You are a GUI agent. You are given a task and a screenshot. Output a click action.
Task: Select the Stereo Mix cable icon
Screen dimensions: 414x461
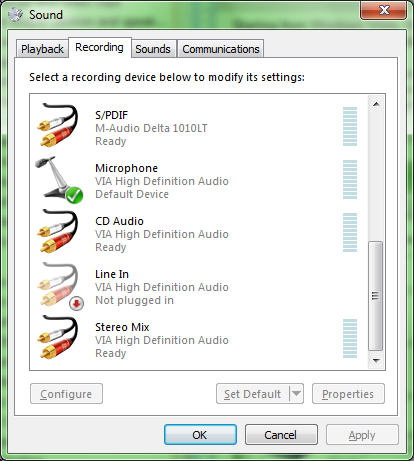[x=57, y=337]
